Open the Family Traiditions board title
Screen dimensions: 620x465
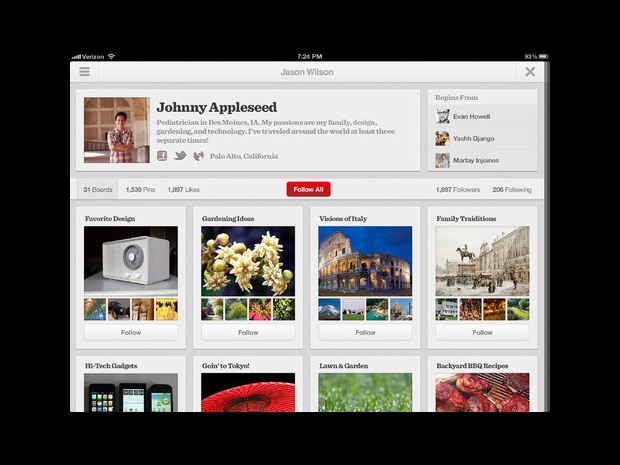(x=466, y=219)
